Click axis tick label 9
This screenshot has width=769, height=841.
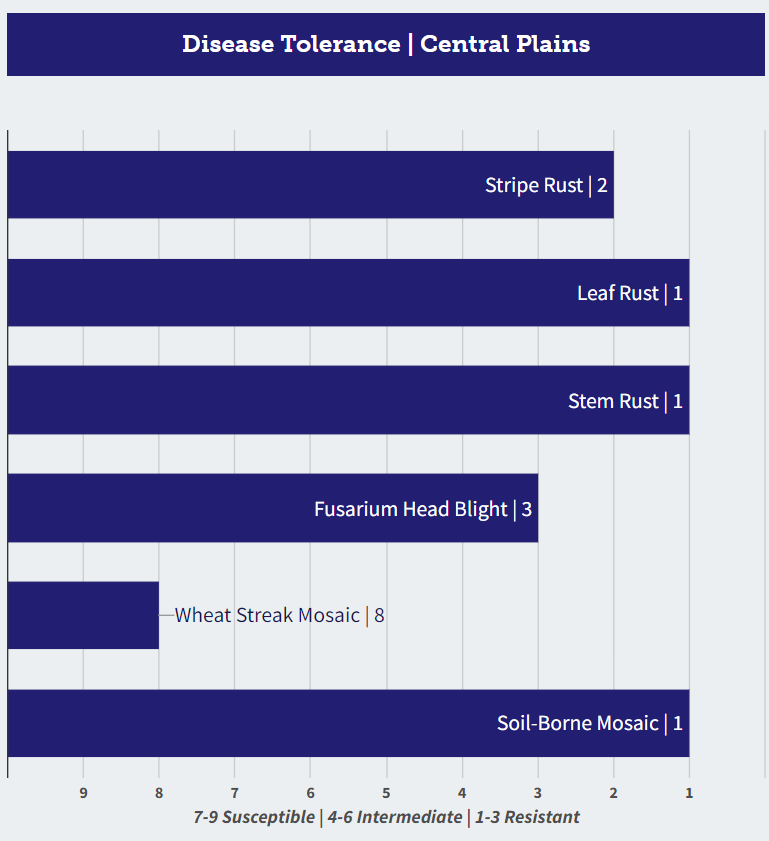click(x=83, y=793)
